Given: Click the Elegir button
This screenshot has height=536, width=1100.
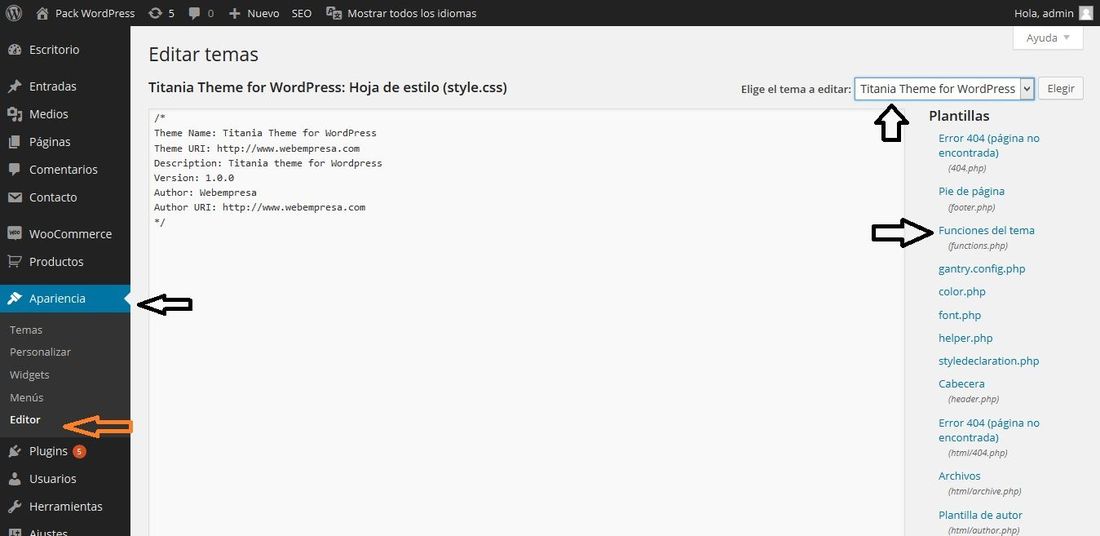Looking at the screenshot, I should 1061,89.
